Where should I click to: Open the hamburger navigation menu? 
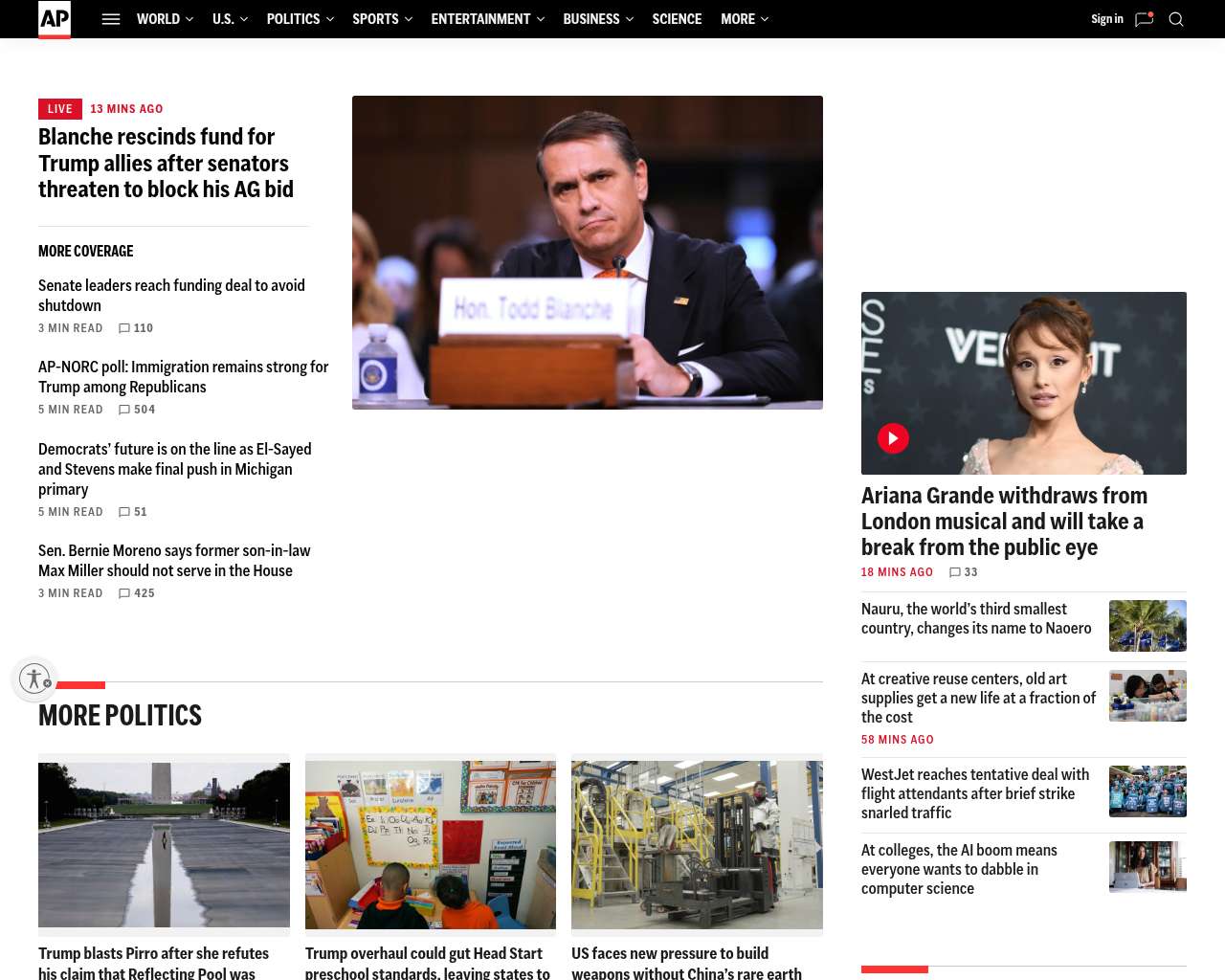(x=111, y=19)
